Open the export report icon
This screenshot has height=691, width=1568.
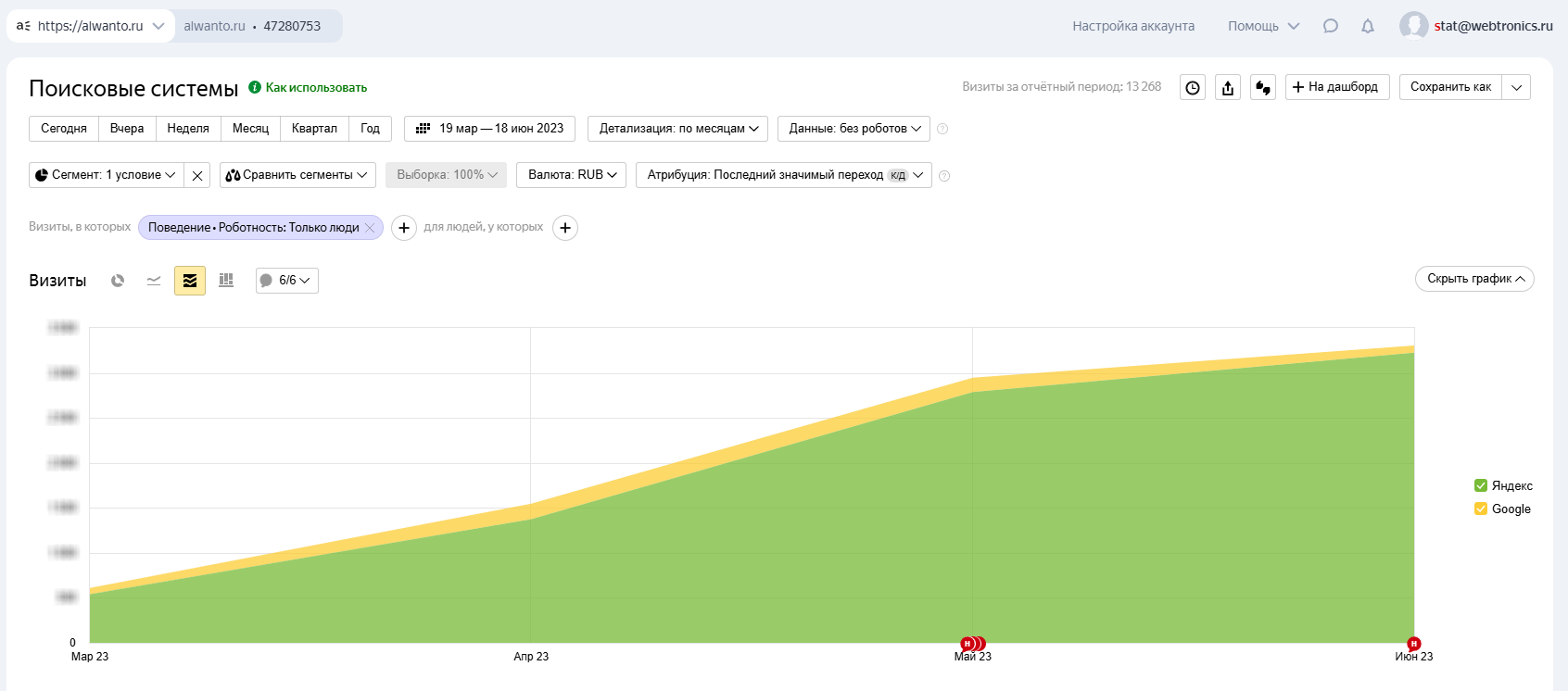(1228, 87)
